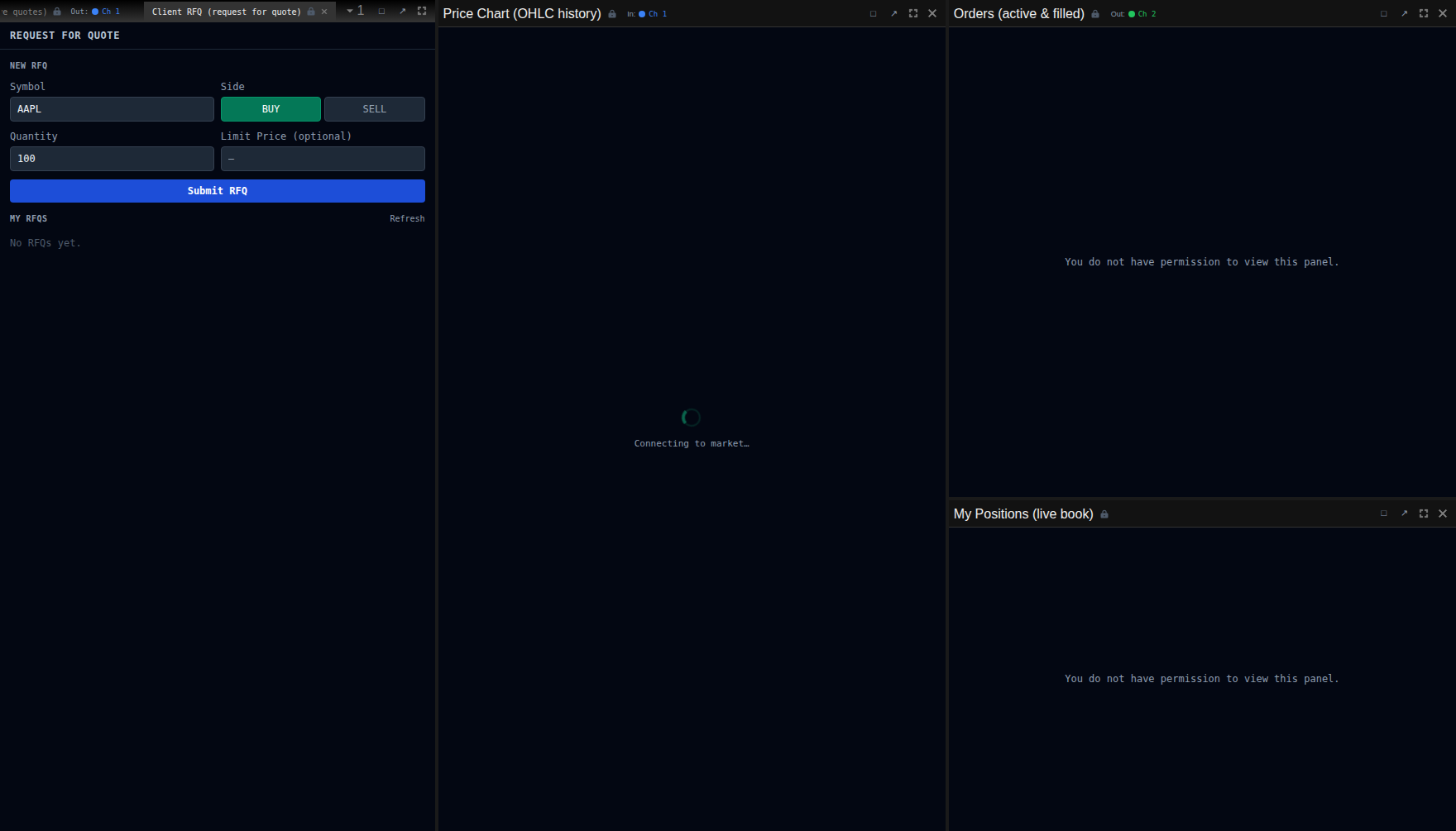Click the Price Chart panel lock icon

coord(612,14)
